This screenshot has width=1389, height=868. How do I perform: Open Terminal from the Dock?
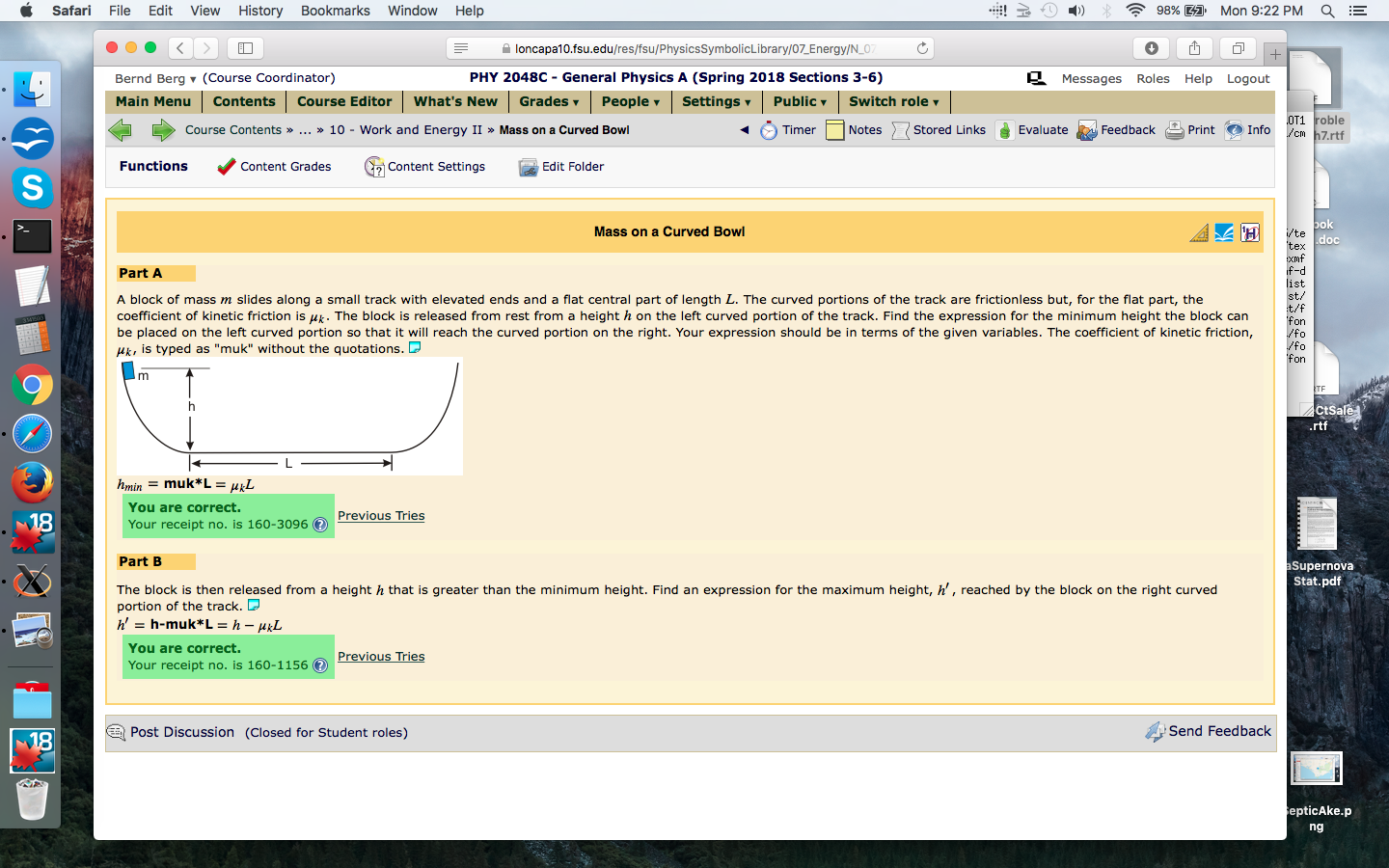pos(32,236)
